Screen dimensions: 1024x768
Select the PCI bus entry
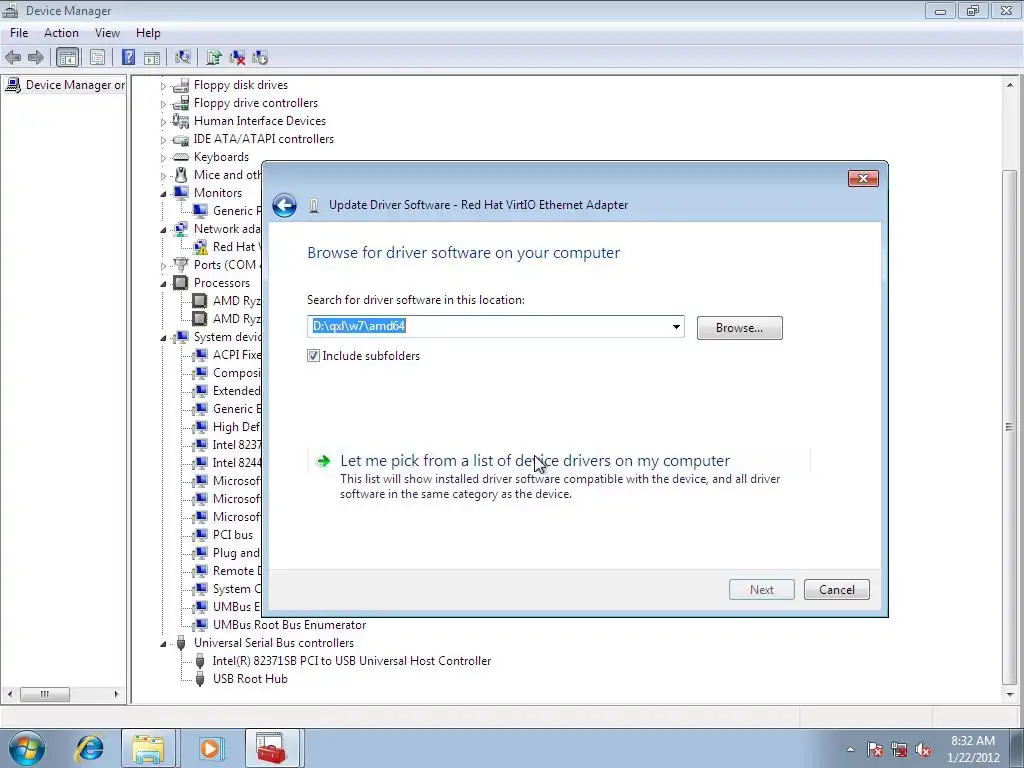(x=233, y=535)
